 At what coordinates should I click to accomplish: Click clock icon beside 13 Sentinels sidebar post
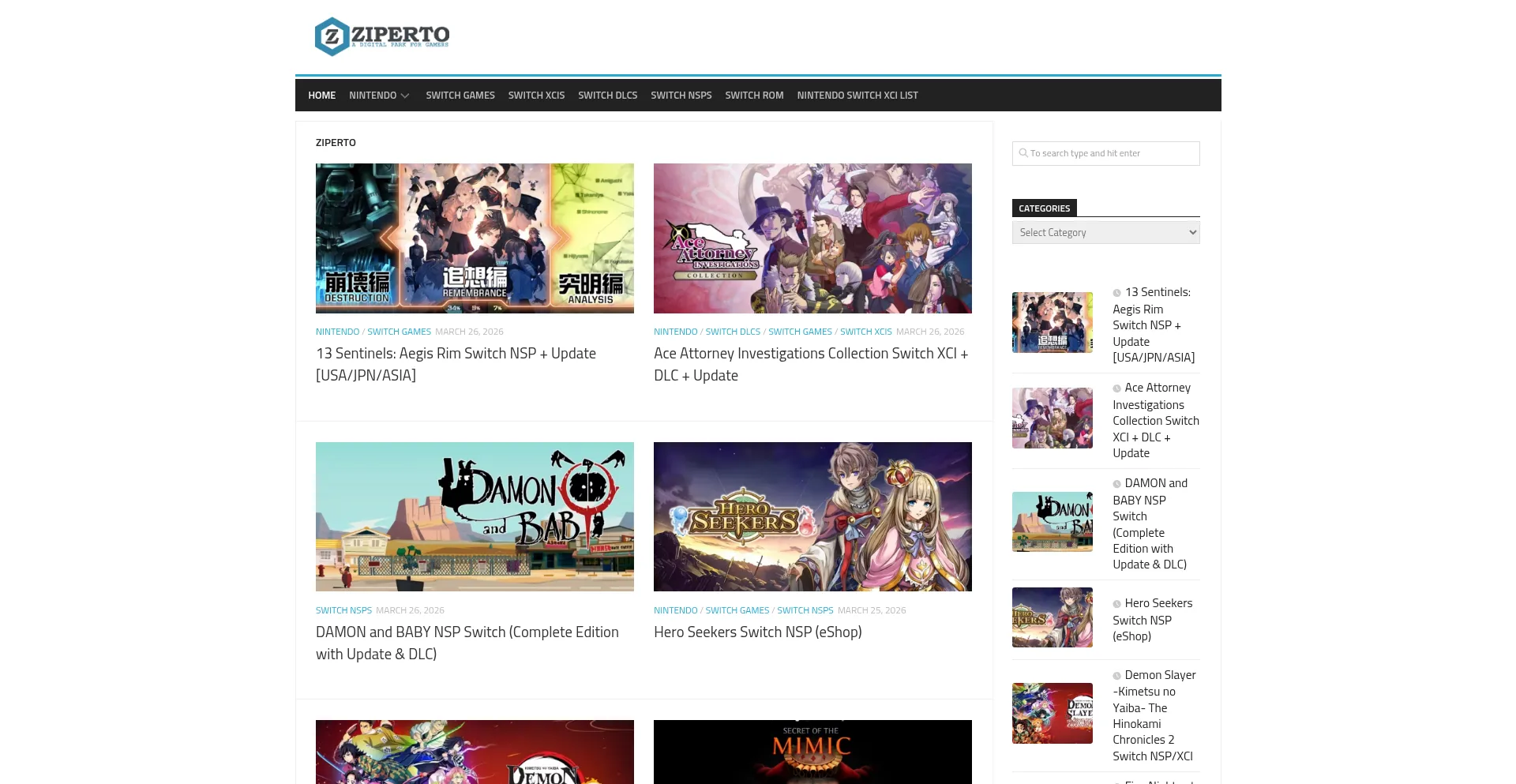click(1117, 293)
